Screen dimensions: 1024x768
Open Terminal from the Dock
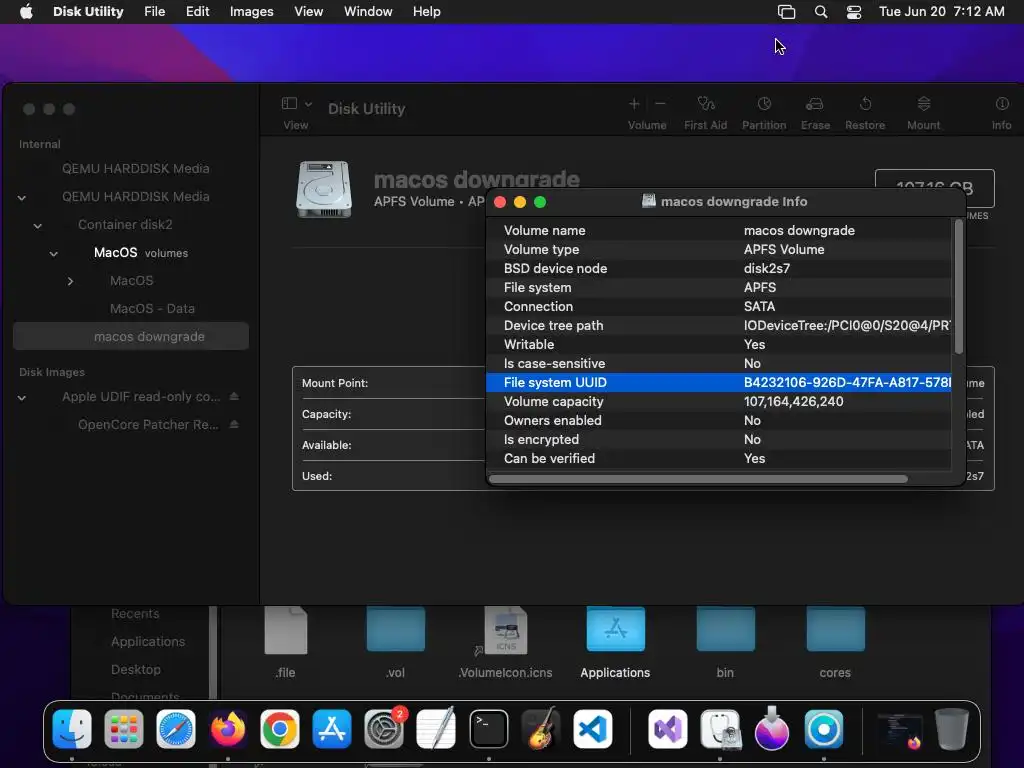click(x=488, y=729)
